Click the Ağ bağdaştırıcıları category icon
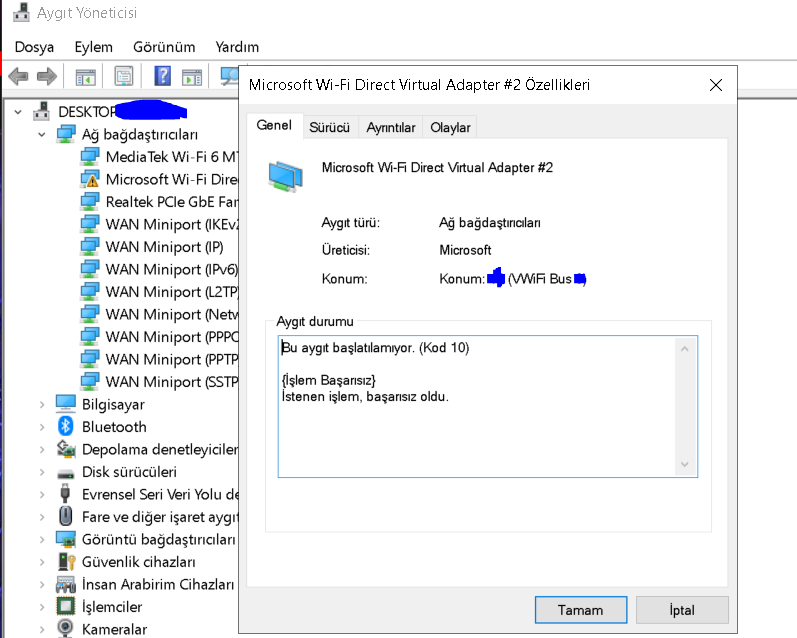 pos(66,134)
